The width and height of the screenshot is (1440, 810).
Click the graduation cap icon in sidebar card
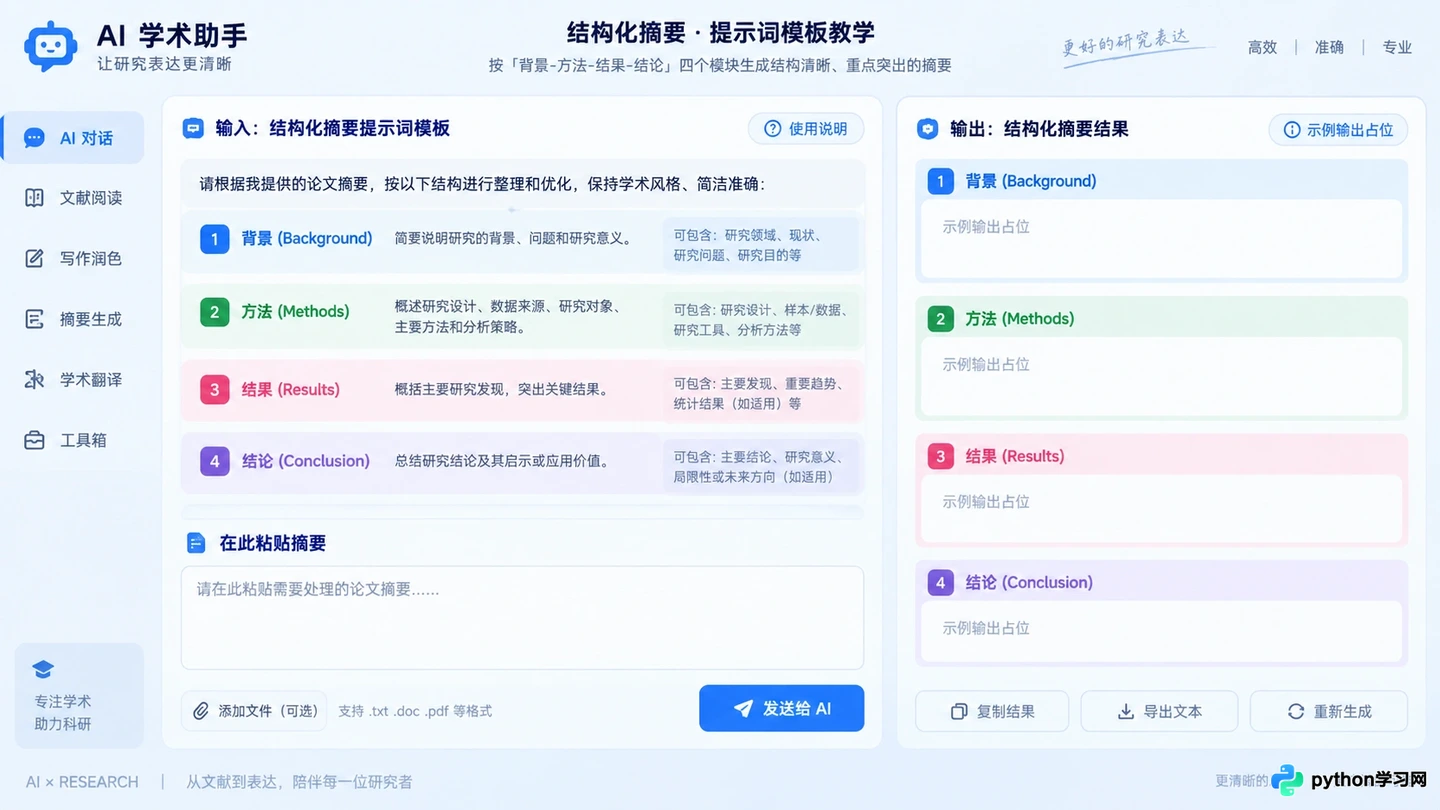point(43,670)
